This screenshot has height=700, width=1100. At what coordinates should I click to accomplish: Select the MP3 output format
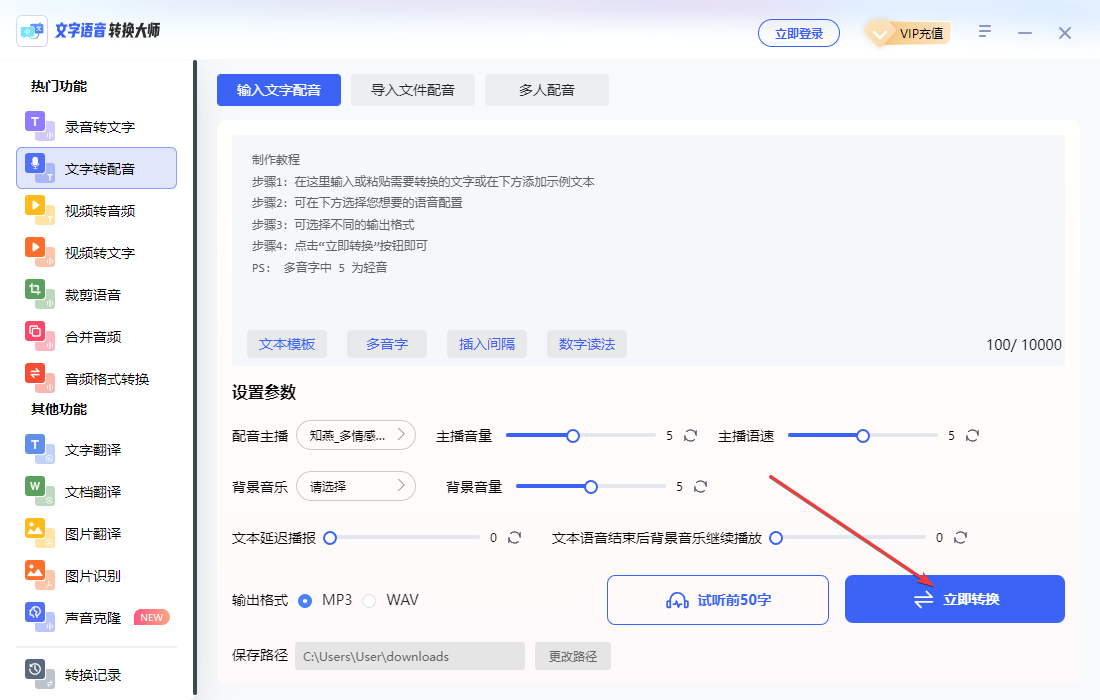pyautogui.click(x=310, y=600)
